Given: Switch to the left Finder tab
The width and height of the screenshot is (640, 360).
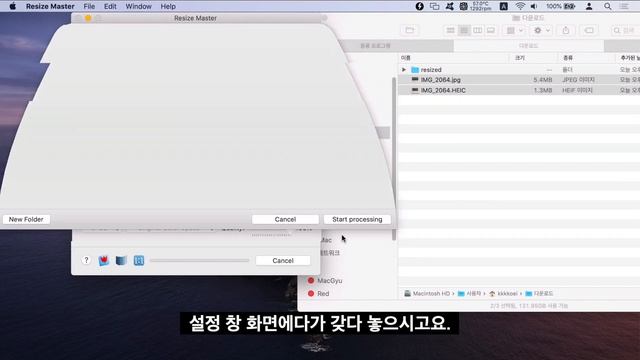Looking at the screenshot, I should pyautogui.click(x=376, y=46).
